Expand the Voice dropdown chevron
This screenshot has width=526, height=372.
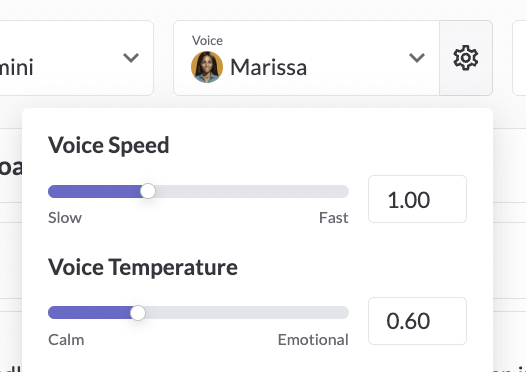pos(417,58)
